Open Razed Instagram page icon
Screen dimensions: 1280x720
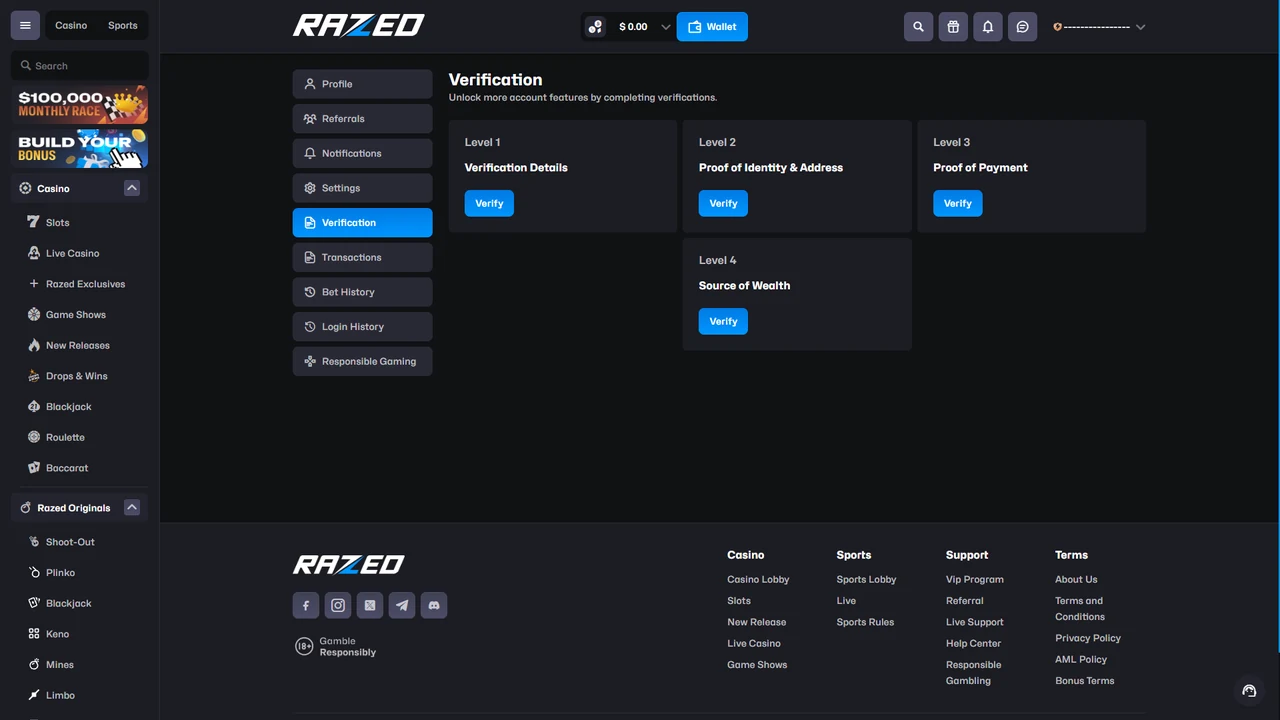(x=338, y=605)
